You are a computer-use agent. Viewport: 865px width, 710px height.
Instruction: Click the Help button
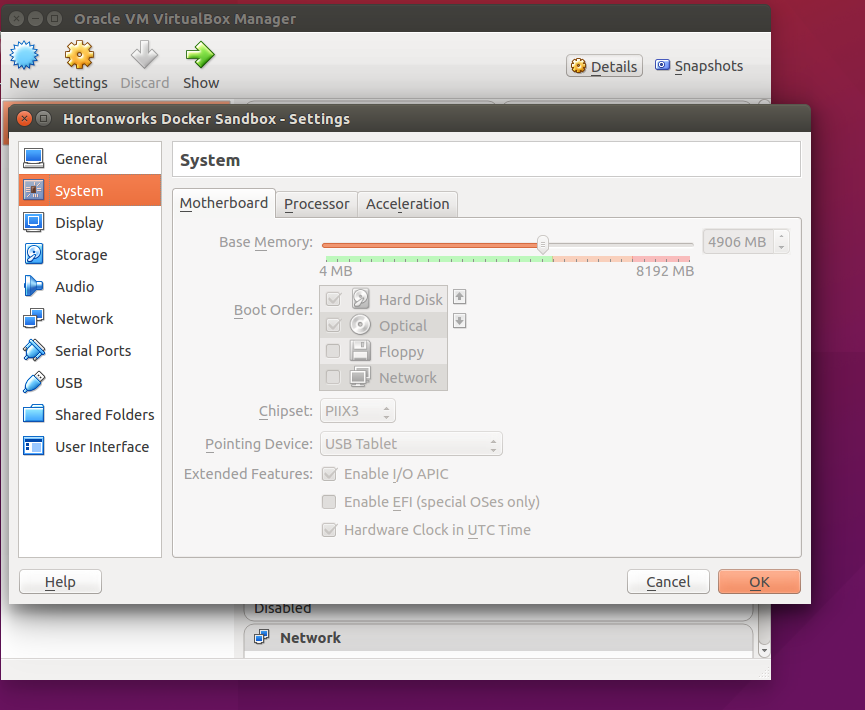tap(60, 582)
